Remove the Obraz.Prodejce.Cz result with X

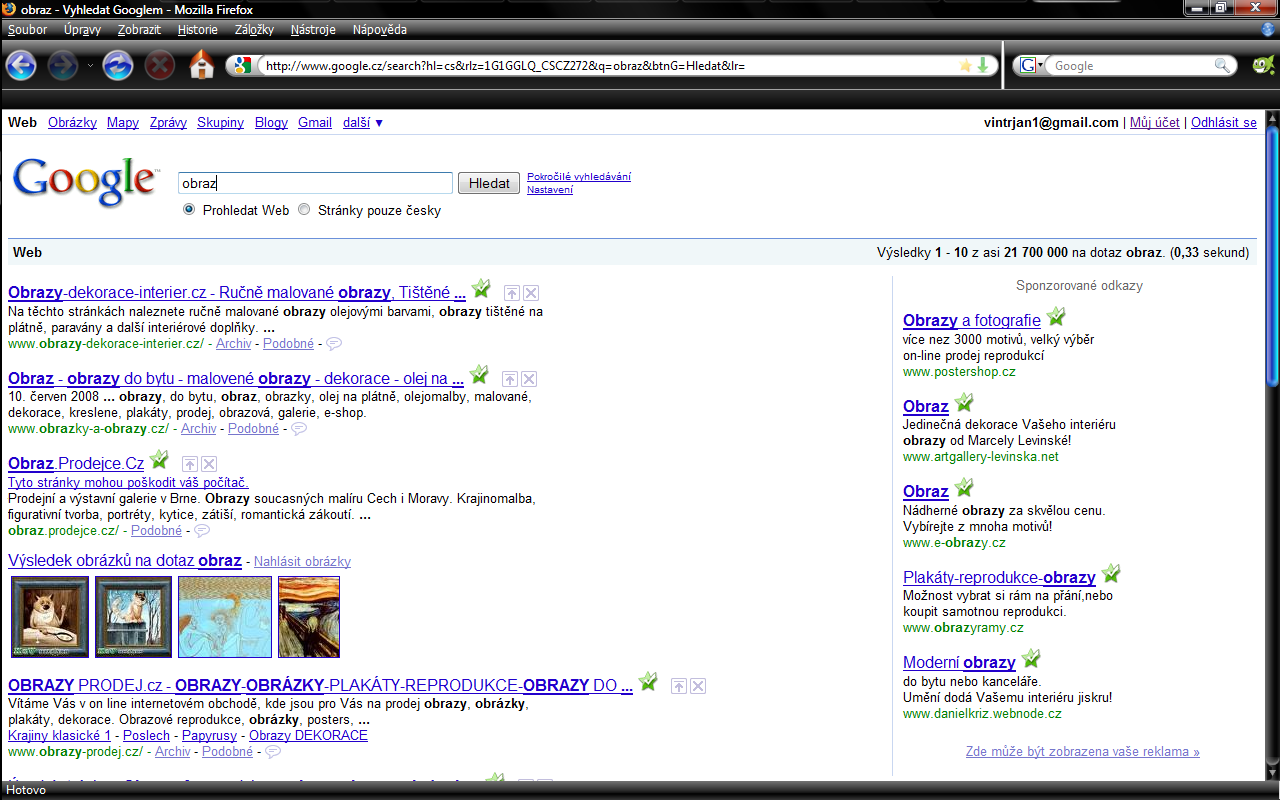[x=209, y=464]
